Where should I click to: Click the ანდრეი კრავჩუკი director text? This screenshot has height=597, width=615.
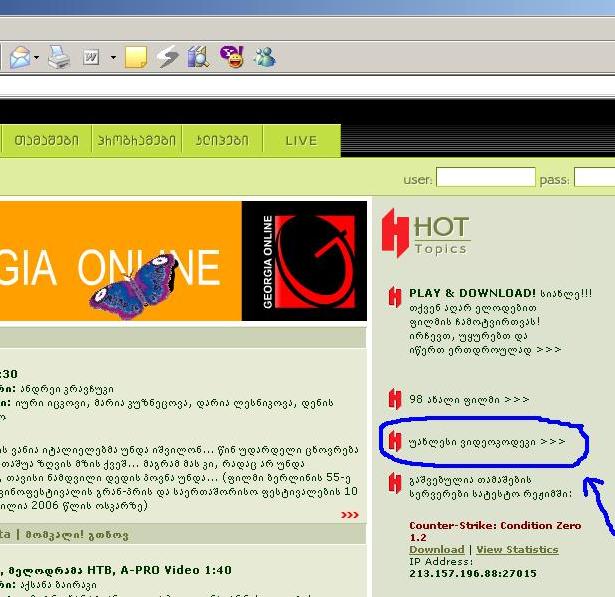(x=66, y=389)
